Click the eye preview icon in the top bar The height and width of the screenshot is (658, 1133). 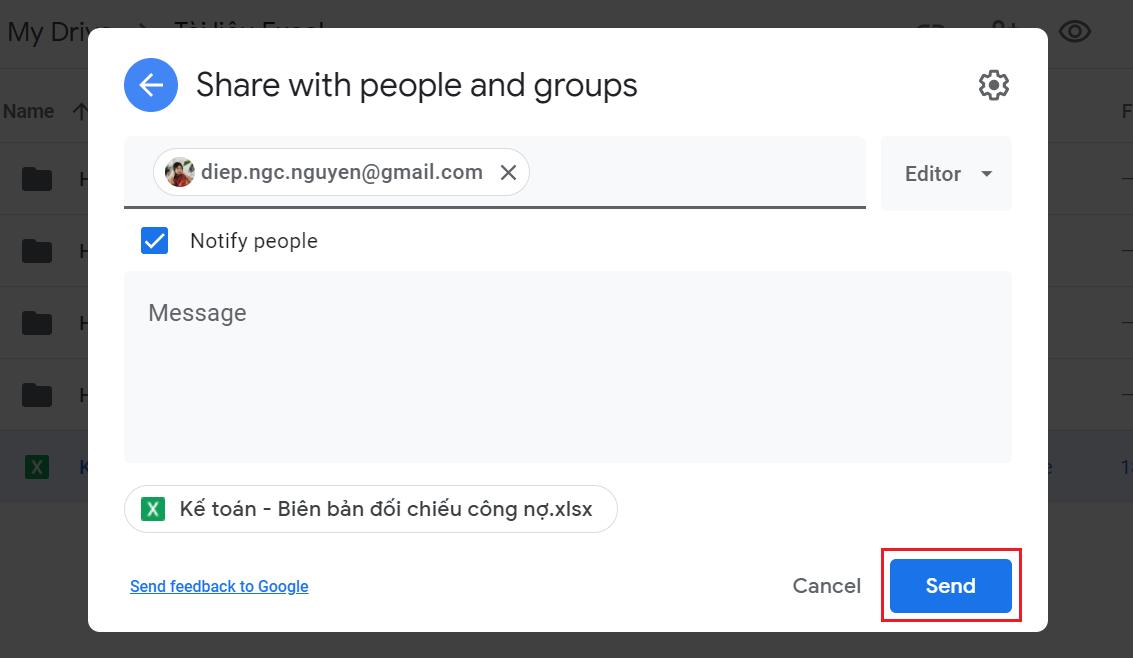tap(1074, 31)
